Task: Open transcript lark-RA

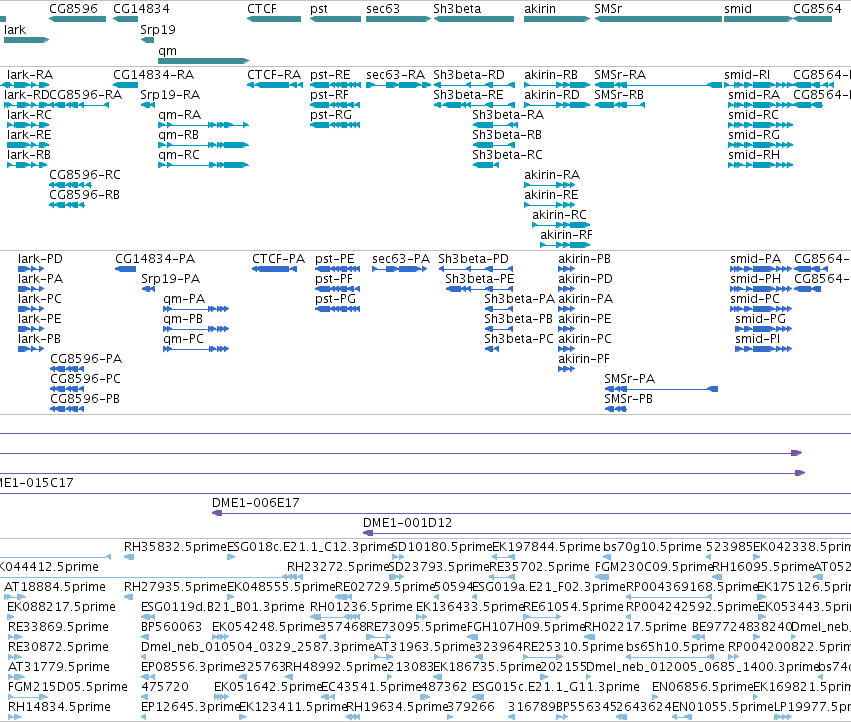Action: pos(30,75)
